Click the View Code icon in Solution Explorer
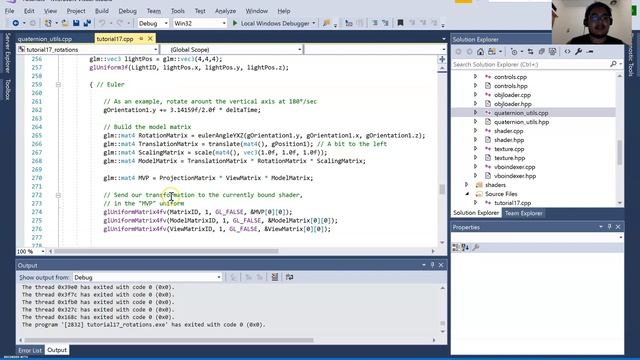The height and width of the screenshot is (360, 640). tap(567, 52)
